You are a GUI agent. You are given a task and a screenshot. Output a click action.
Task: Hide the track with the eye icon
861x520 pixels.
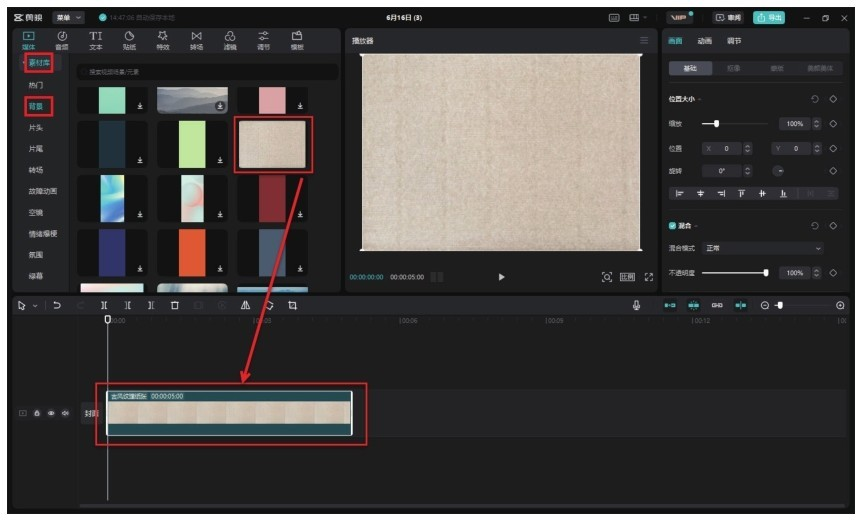51,413
